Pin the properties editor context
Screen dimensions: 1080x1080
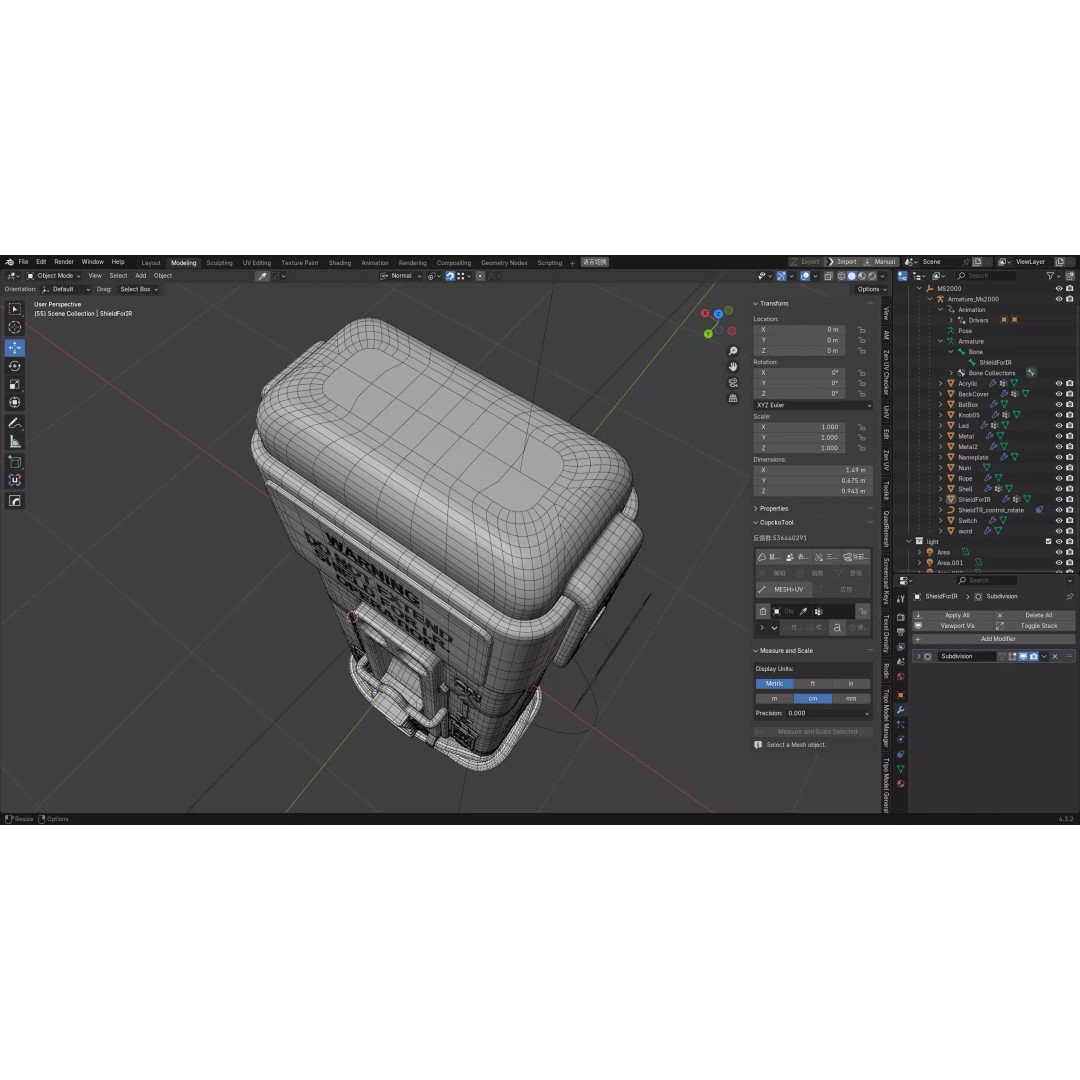(x=1070, y=596)
